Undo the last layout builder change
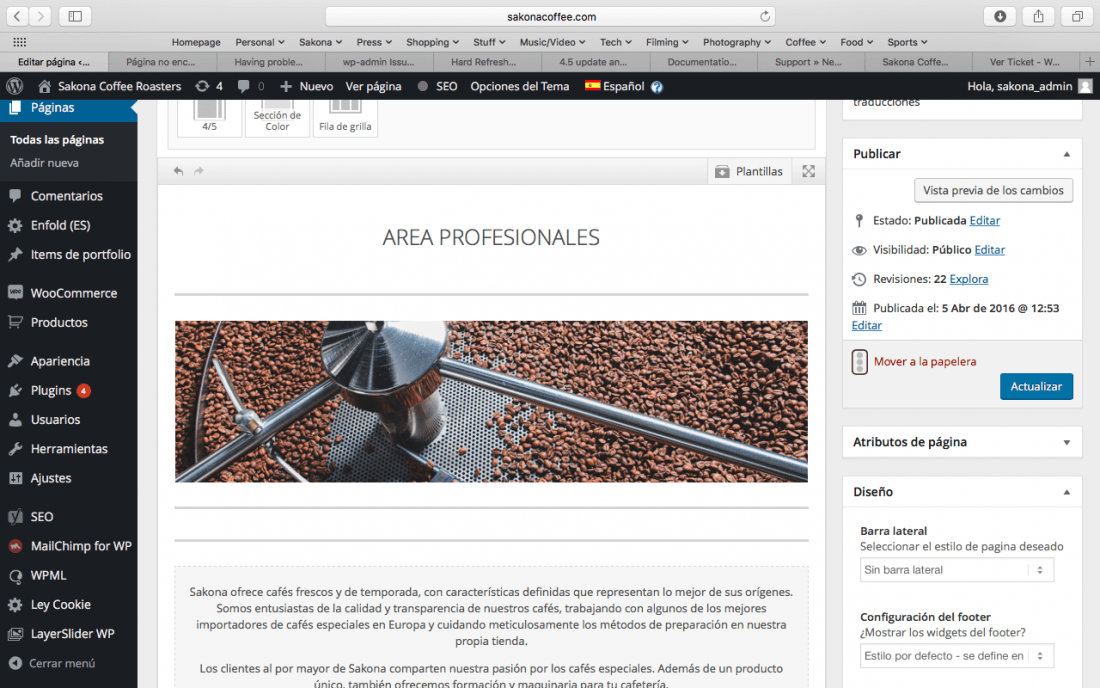 (x=178, y=171)
